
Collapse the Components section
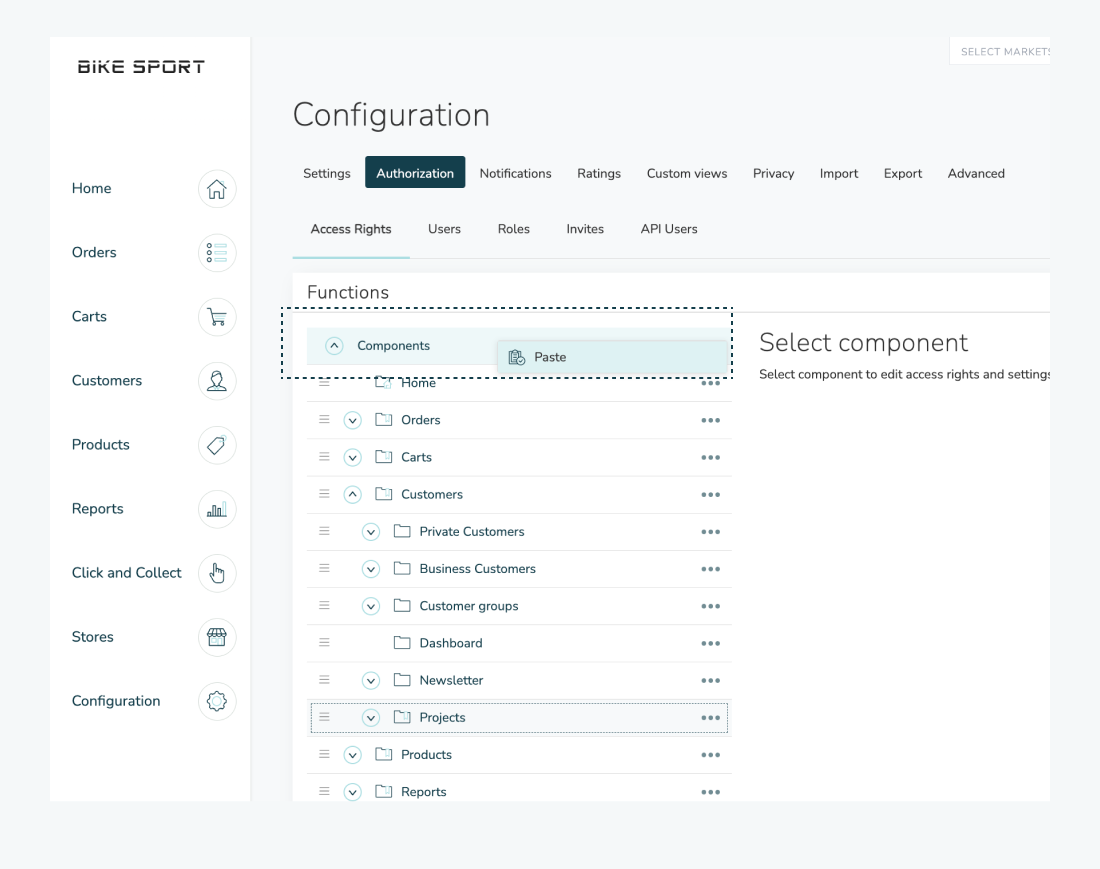(x=335, y=346)
